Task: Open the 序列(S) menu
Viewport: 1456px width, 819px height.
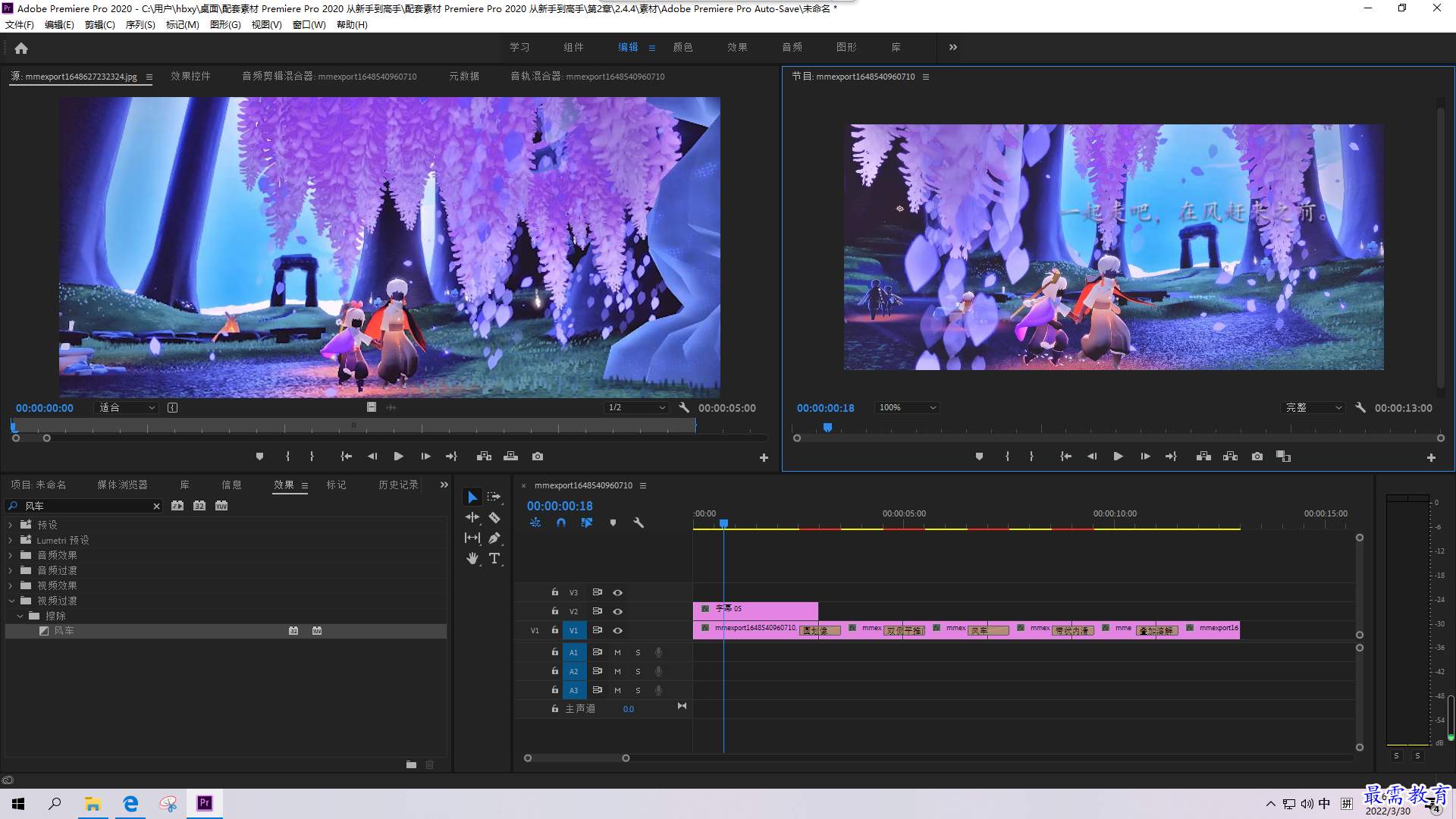Action: coord(140,25)
